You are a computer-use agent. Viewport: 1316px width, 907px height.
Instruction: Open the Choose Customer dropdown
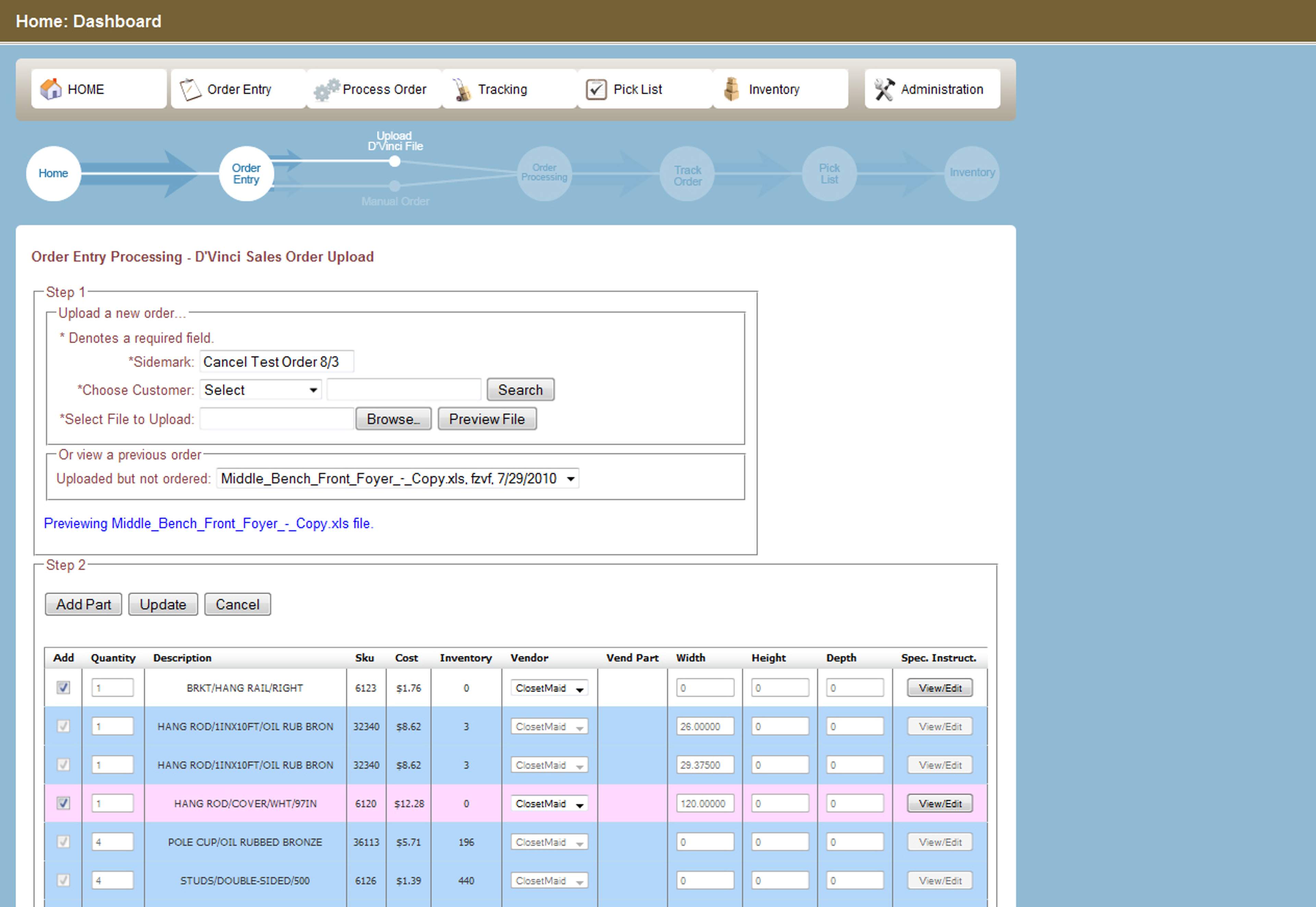260,390
